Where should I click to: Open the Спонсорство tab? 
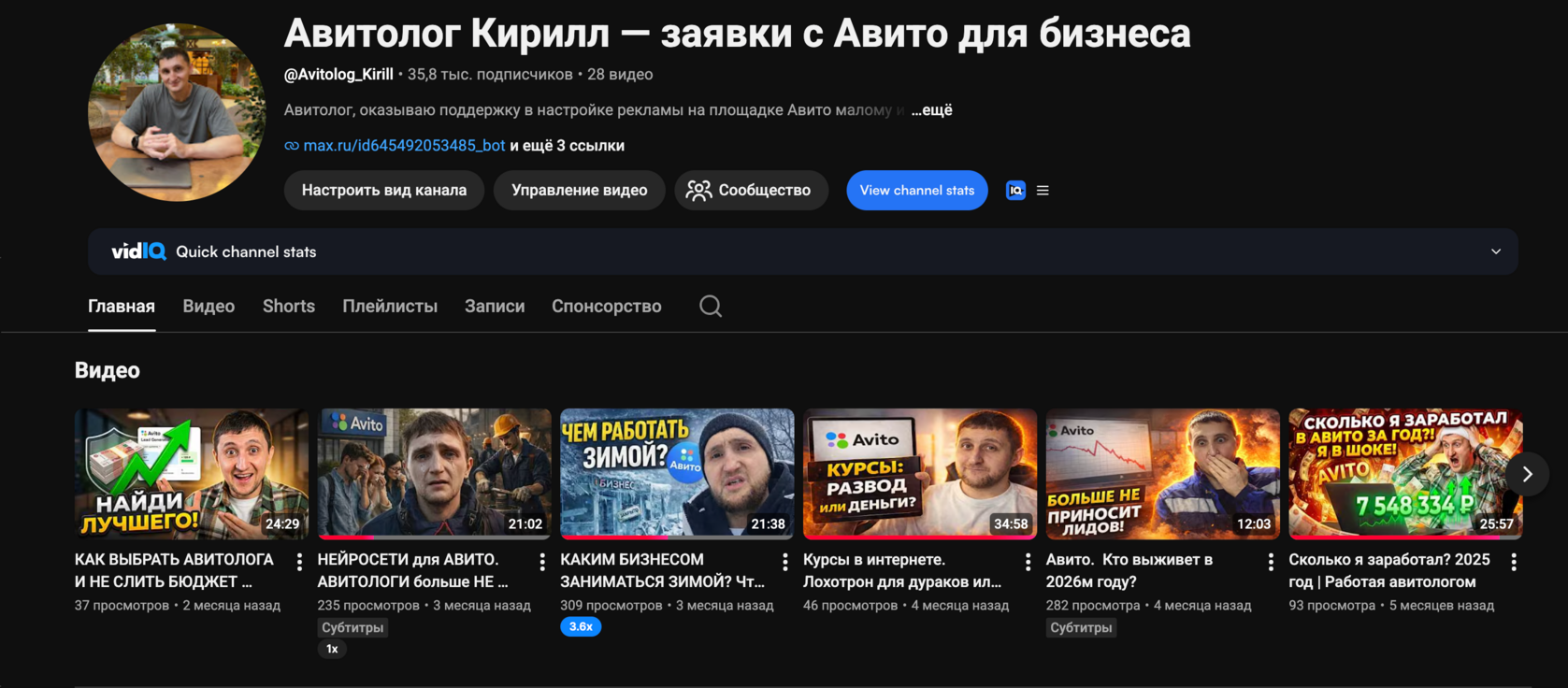pyautogui.click(x=607, y=307)
